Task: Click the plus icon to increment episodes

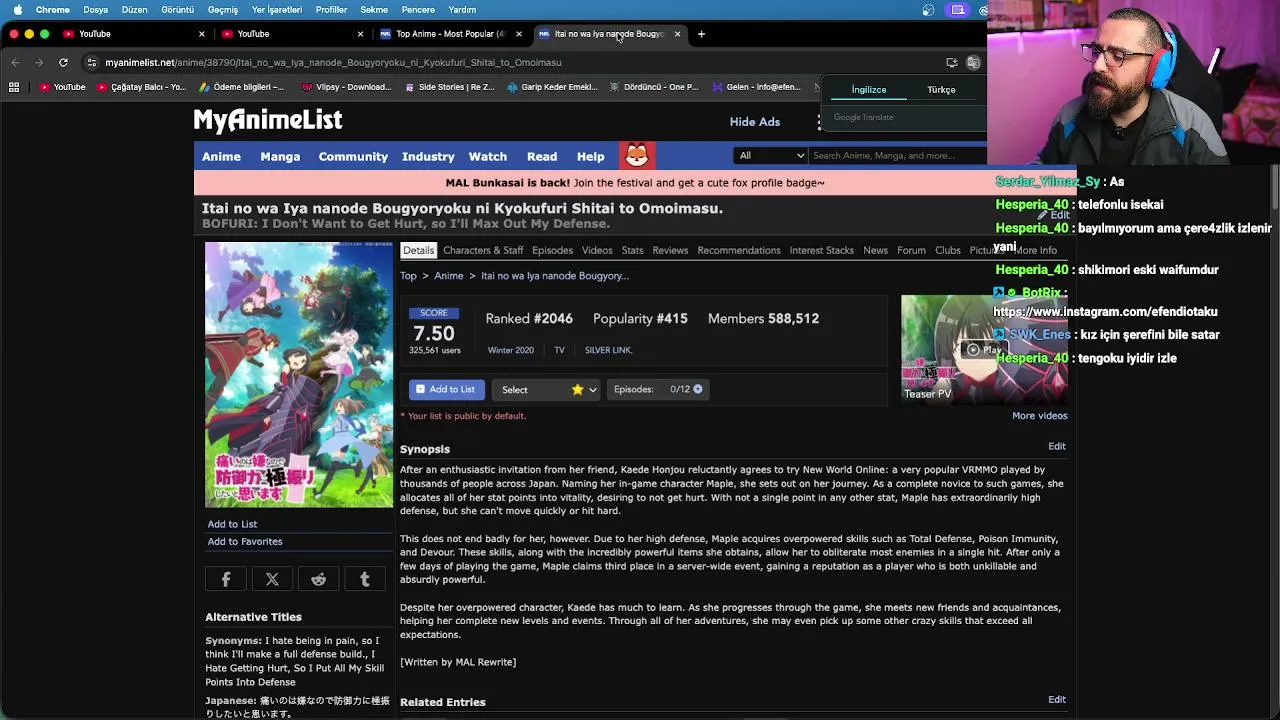Action: click(698, 389)
